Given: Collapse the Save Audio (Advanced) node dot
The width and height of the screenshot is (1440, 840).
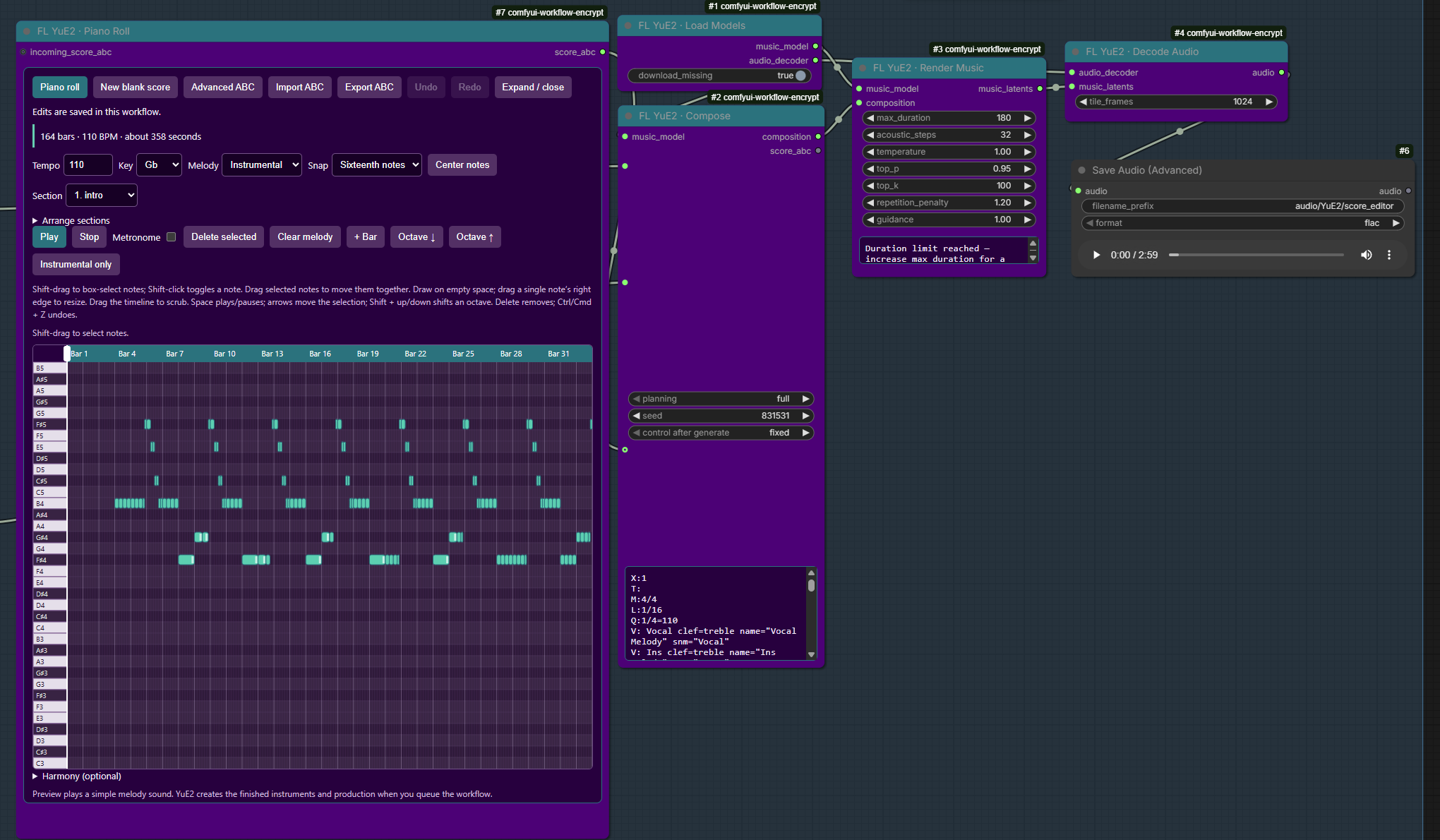Looking at the screenshot, I should click(1081, 170).
